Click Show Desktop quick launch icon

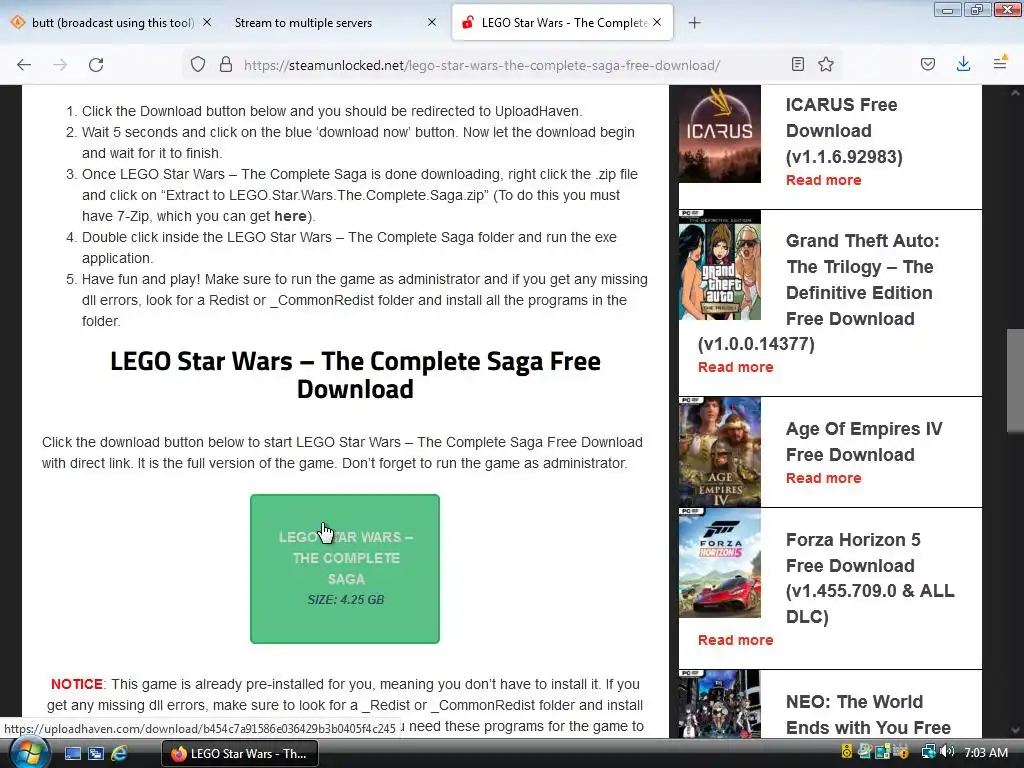click(x=72, y=754)
